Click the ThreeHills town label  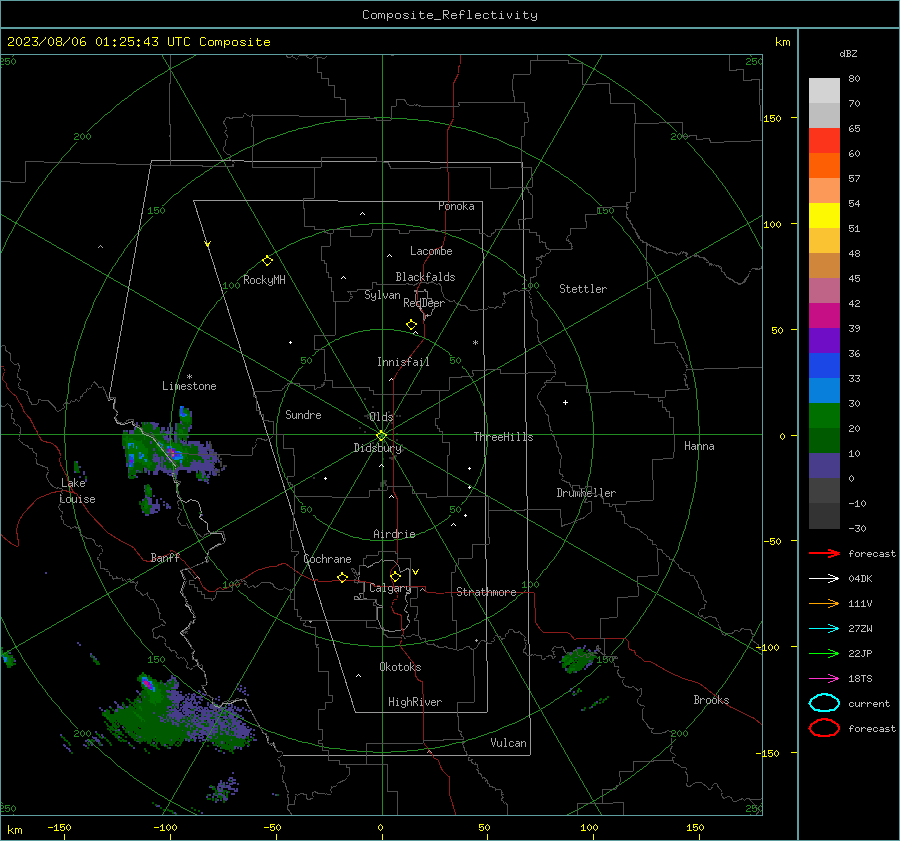503,437
